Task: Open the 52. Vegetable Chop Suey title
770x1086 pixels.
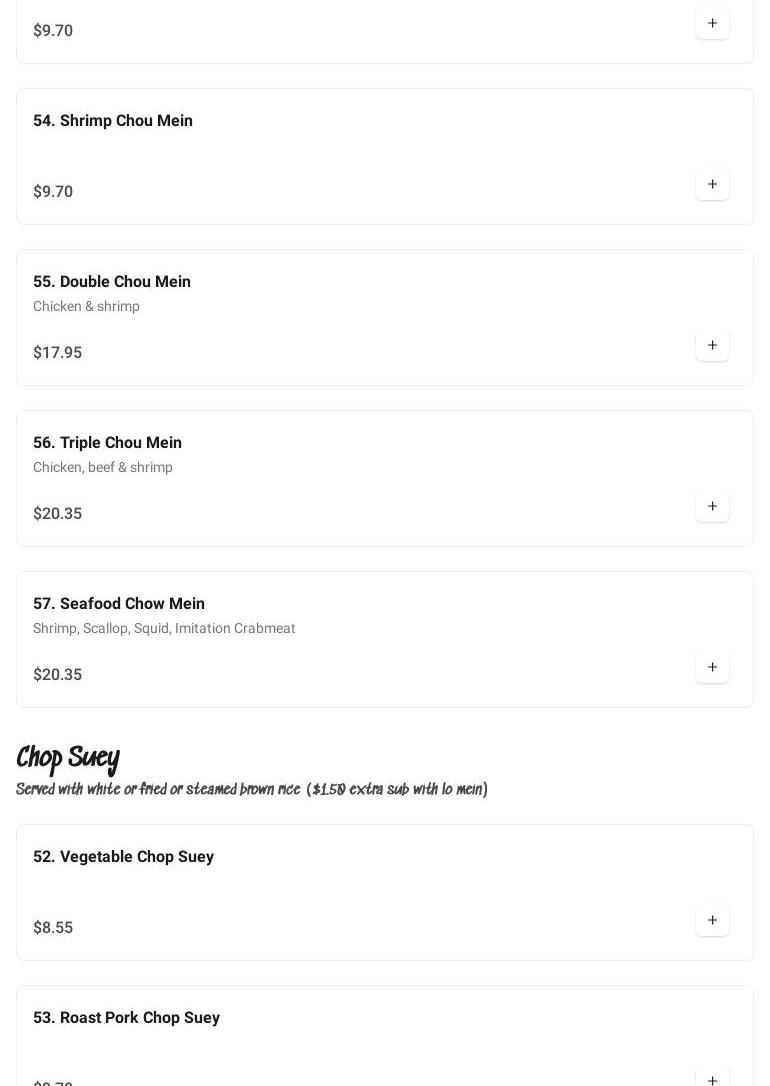Action: click(x=123, y=857)
